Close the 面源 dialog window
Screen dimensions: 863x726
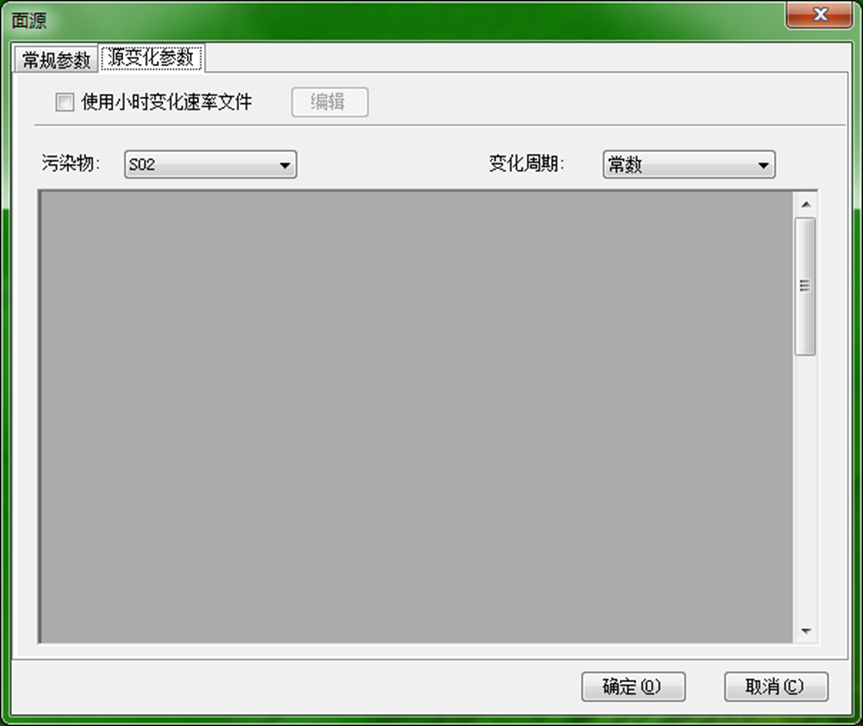pos(820,15)
